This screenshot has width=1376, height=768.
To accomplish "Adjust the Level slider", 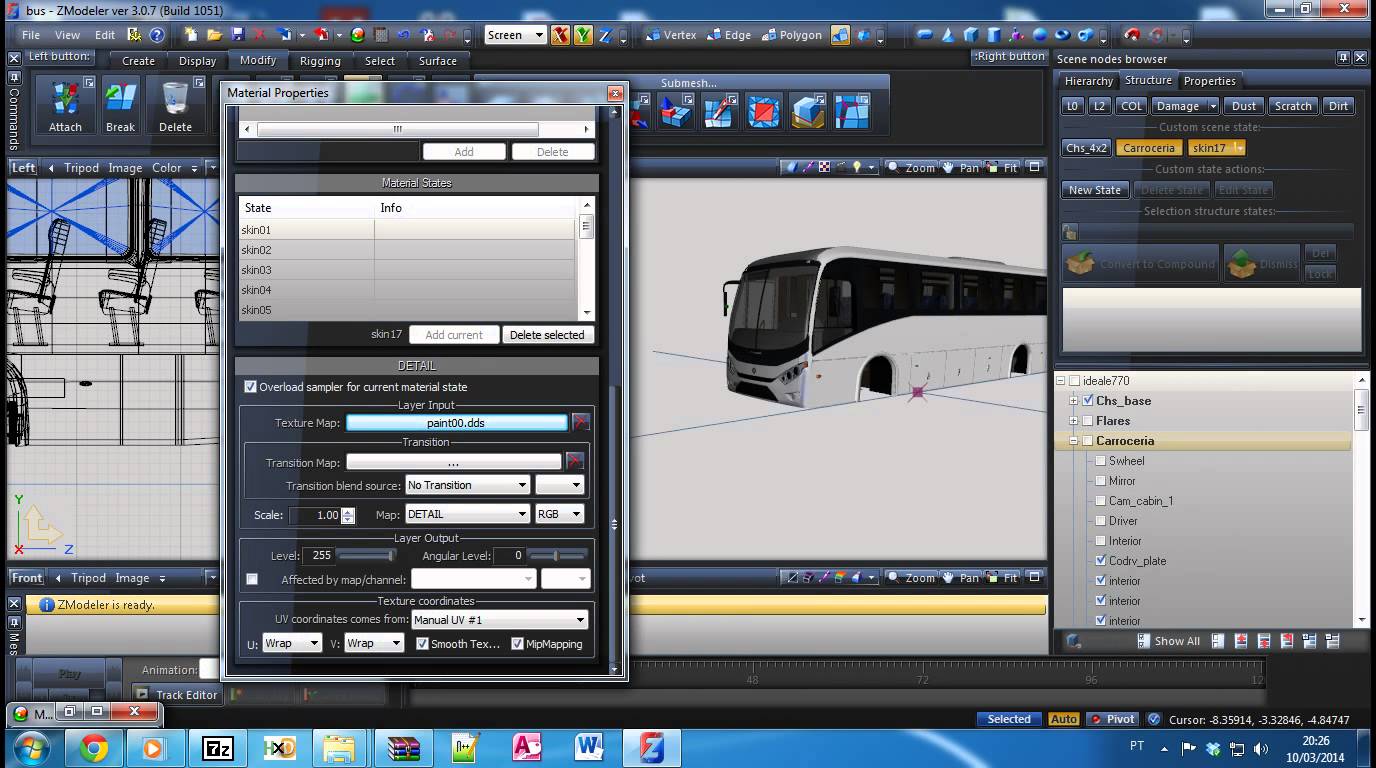I will 367,555.
